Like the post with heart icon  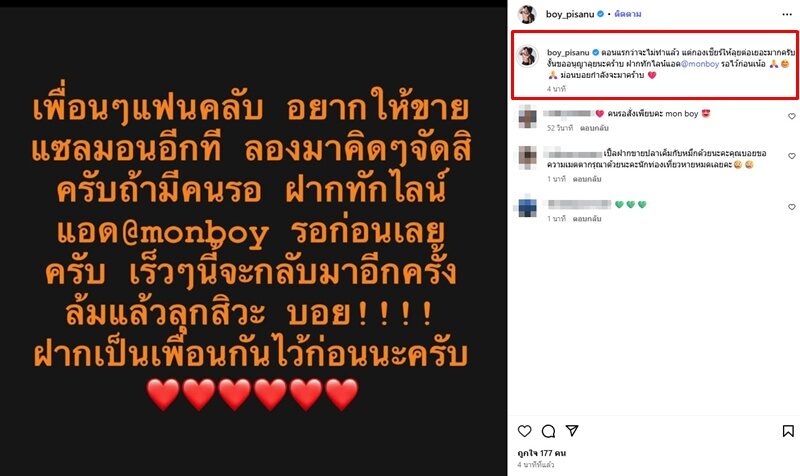click(524, 431)
